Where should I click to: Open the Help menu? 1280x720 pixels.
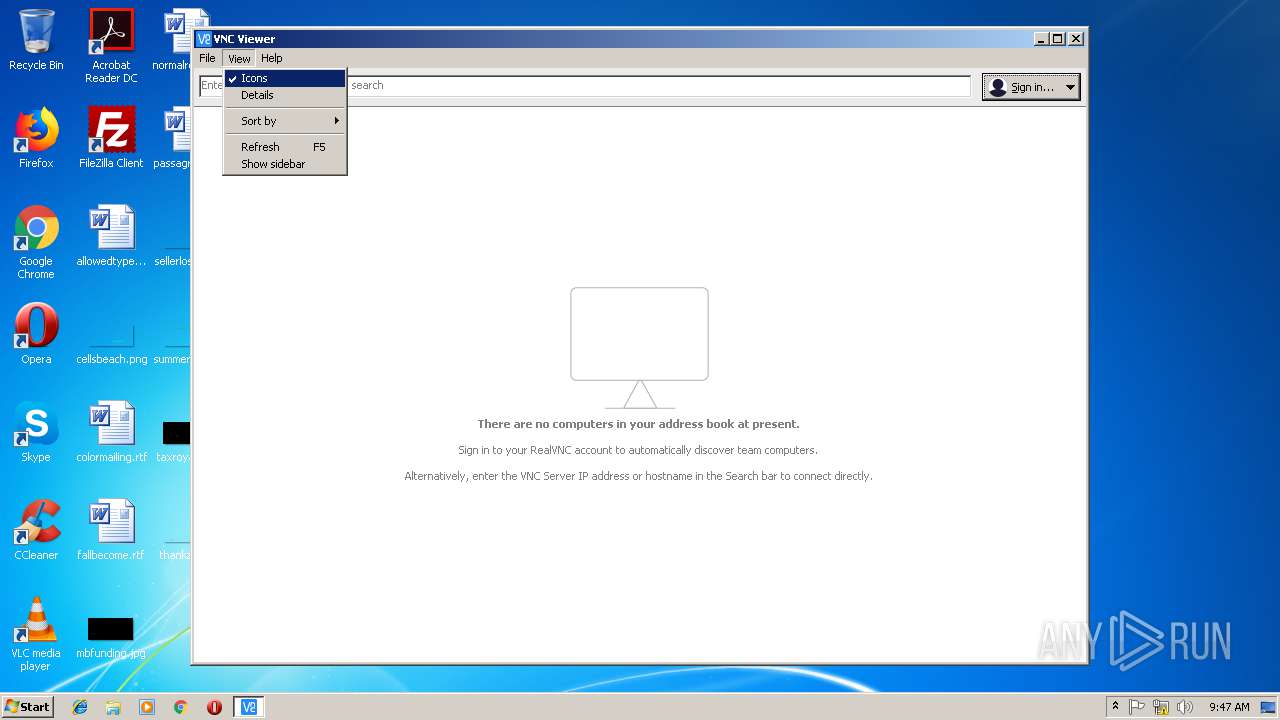[x=272, y=58]
